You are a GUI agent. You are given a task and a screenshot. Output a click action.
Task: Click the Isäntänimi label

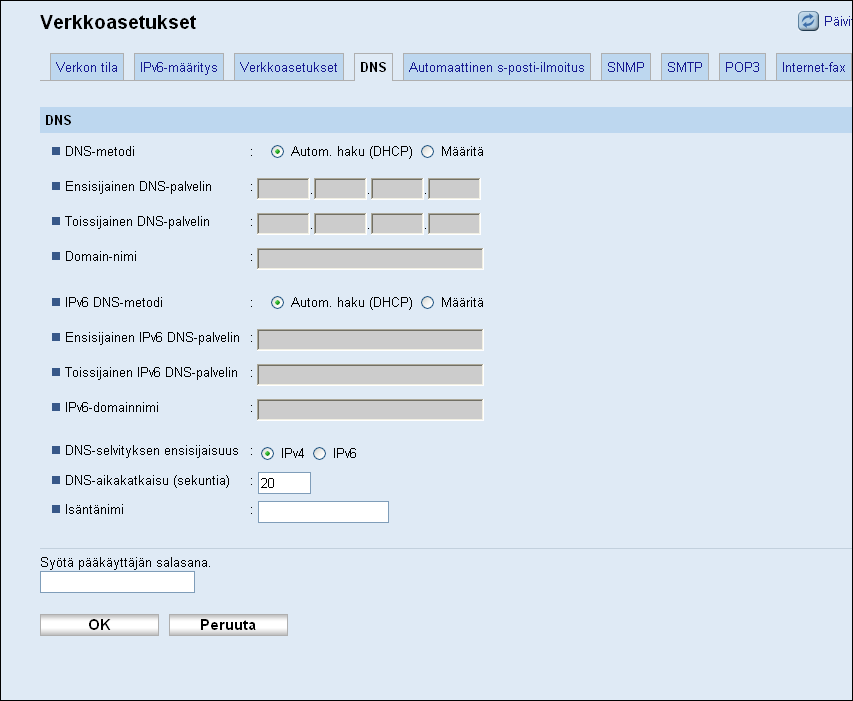[x=95, y=510]
